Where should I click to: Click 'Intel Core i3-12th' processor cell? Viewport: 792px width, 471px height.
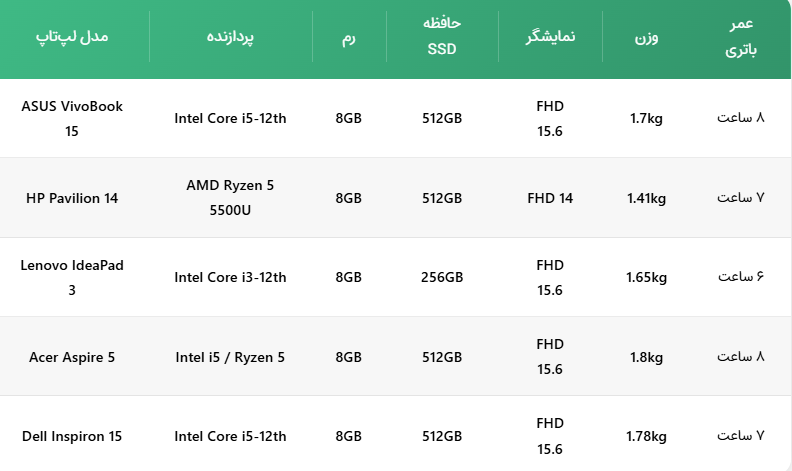(230, 277)
